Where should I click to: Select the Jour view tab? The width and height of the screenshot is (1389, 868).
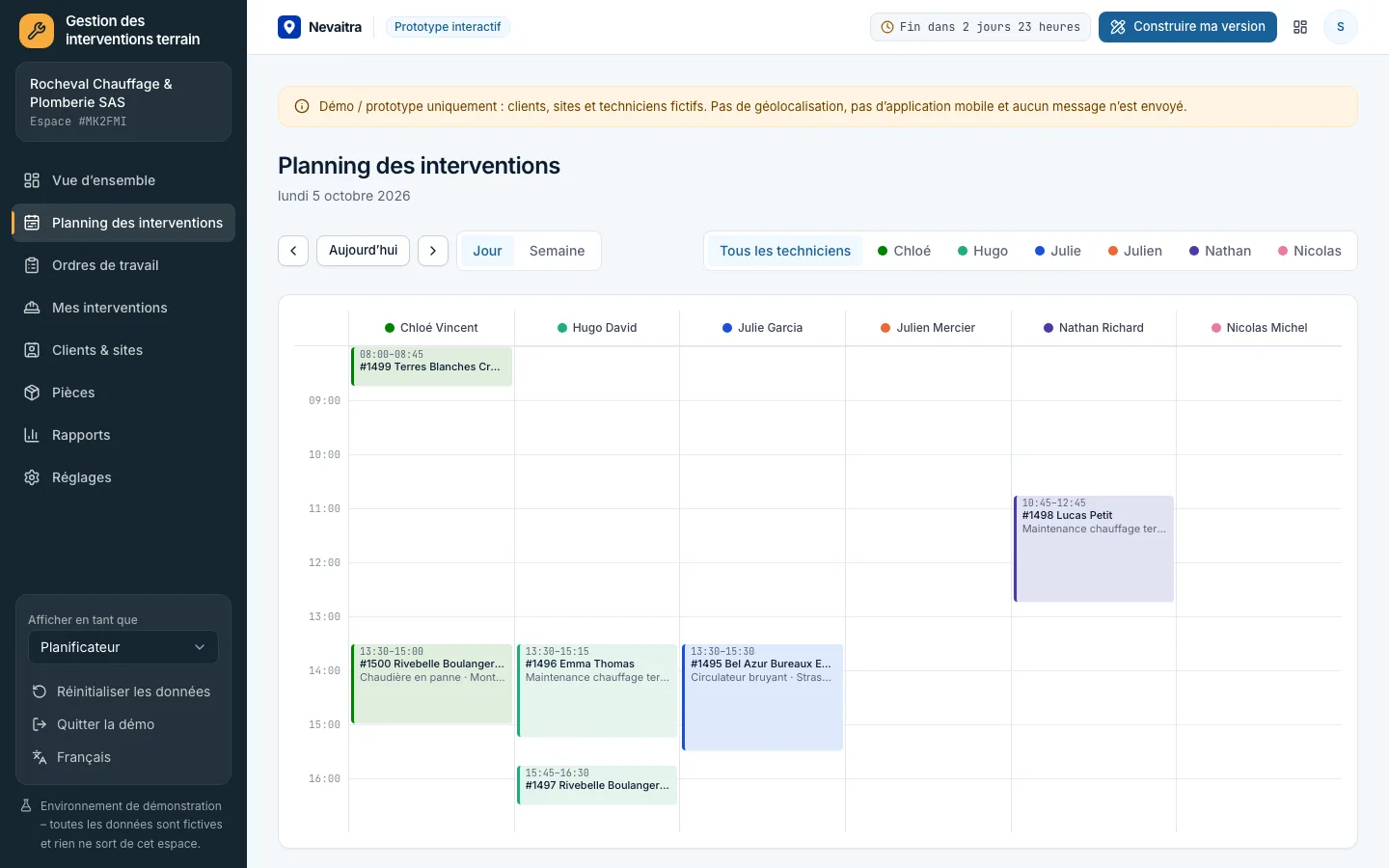(x=487, y=251)
